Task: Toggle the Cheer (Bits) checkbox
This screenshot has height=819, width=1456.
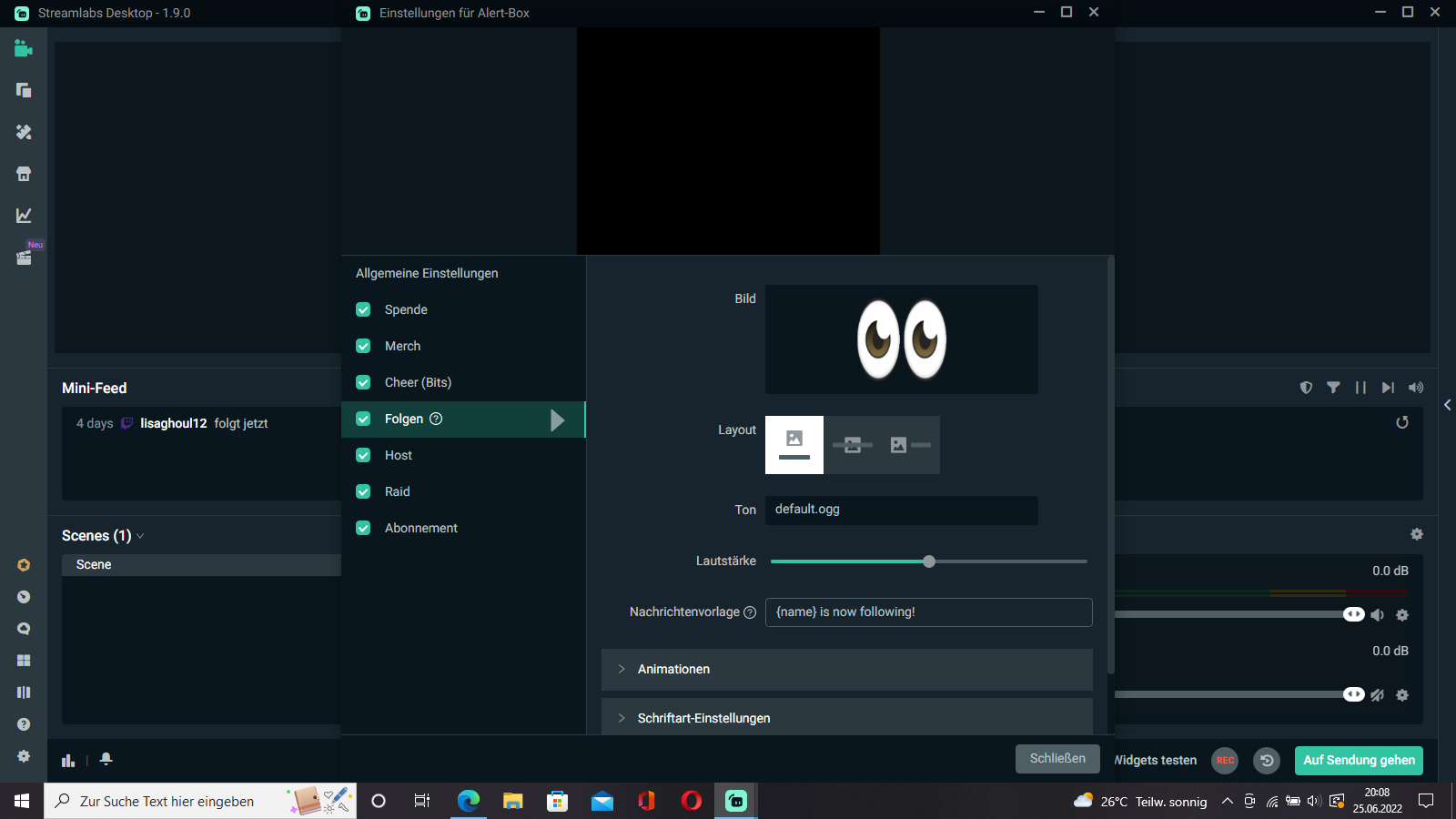Action: (x=363, y=382)
